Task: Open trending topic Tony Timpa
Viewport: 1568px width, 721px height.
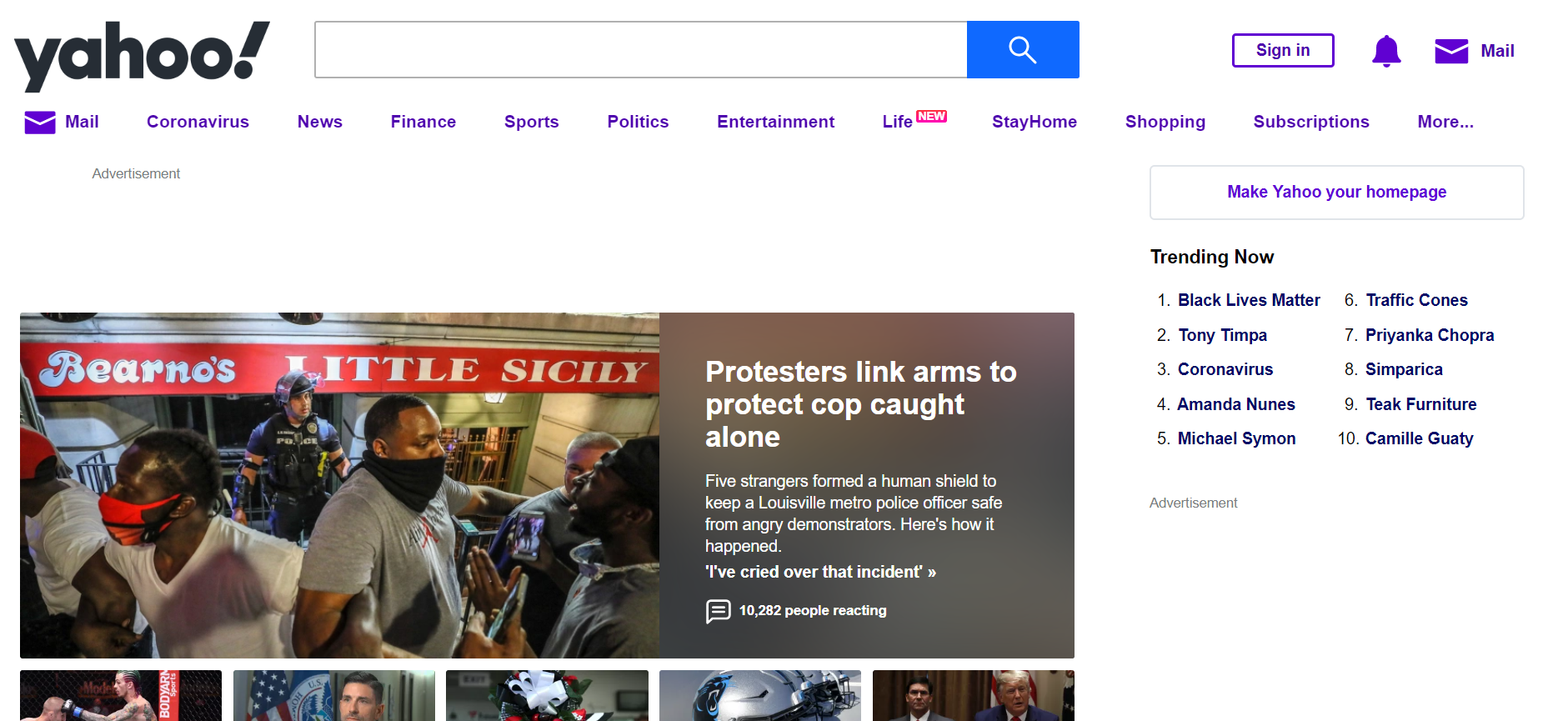Action: 1222,335
